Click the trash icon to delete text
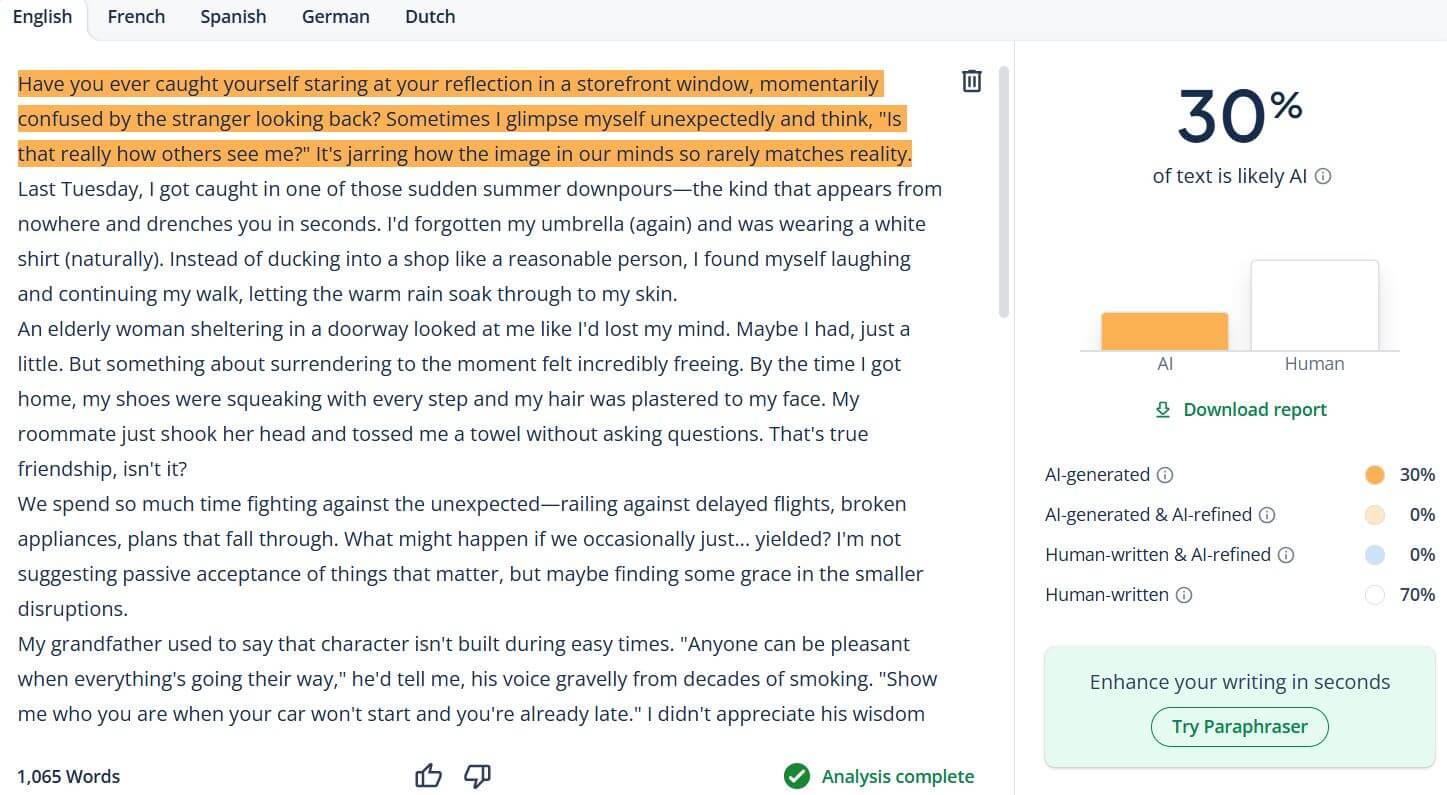The height and width of the screenshot is (795, 1447). [971, 82]
